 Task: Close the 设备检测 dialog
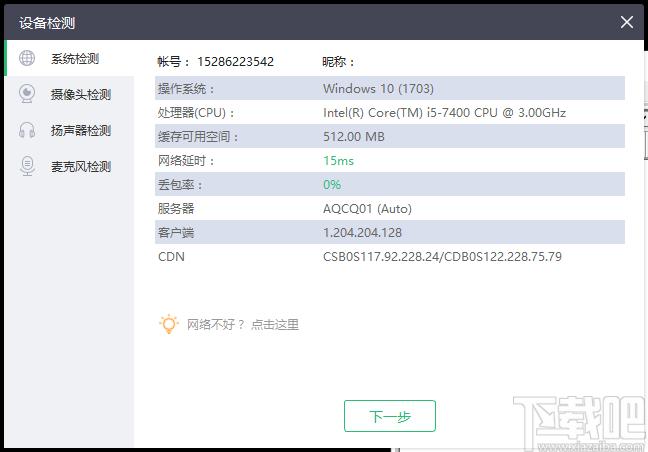[627, 22]
